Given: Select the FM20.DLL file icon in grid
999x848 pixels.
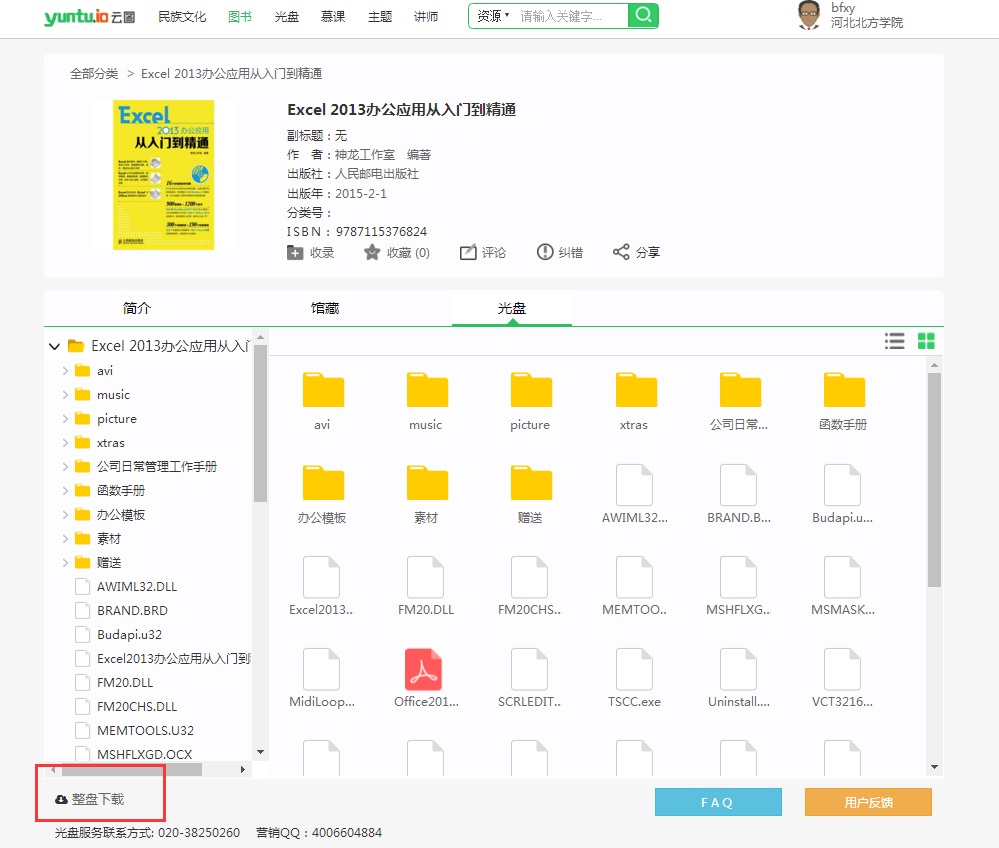Looking at the screenshot, I should [426, 577].
